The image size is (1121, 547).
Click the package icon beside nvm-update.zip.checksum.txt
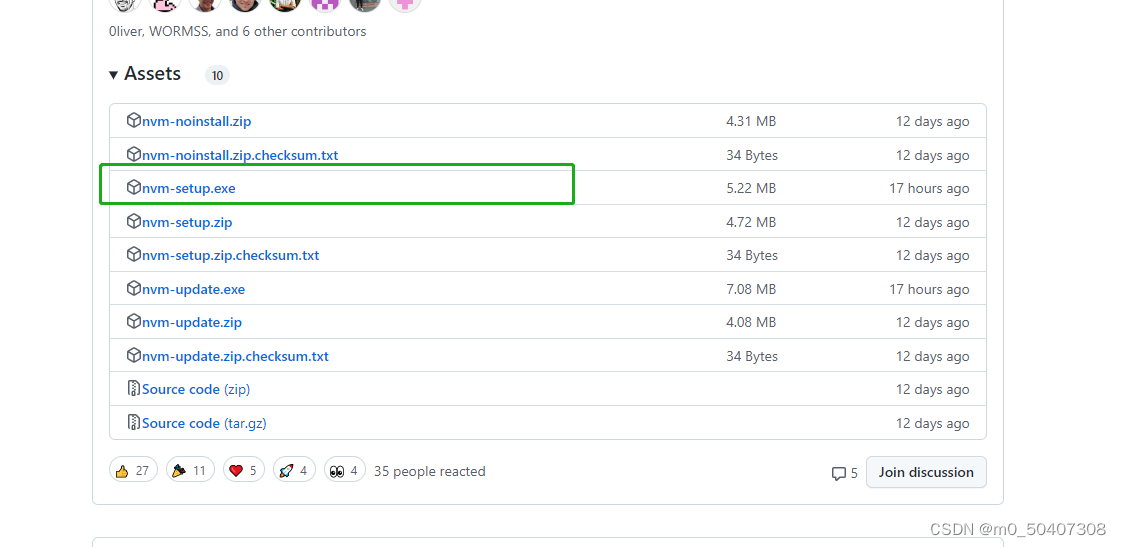(133, 355)
